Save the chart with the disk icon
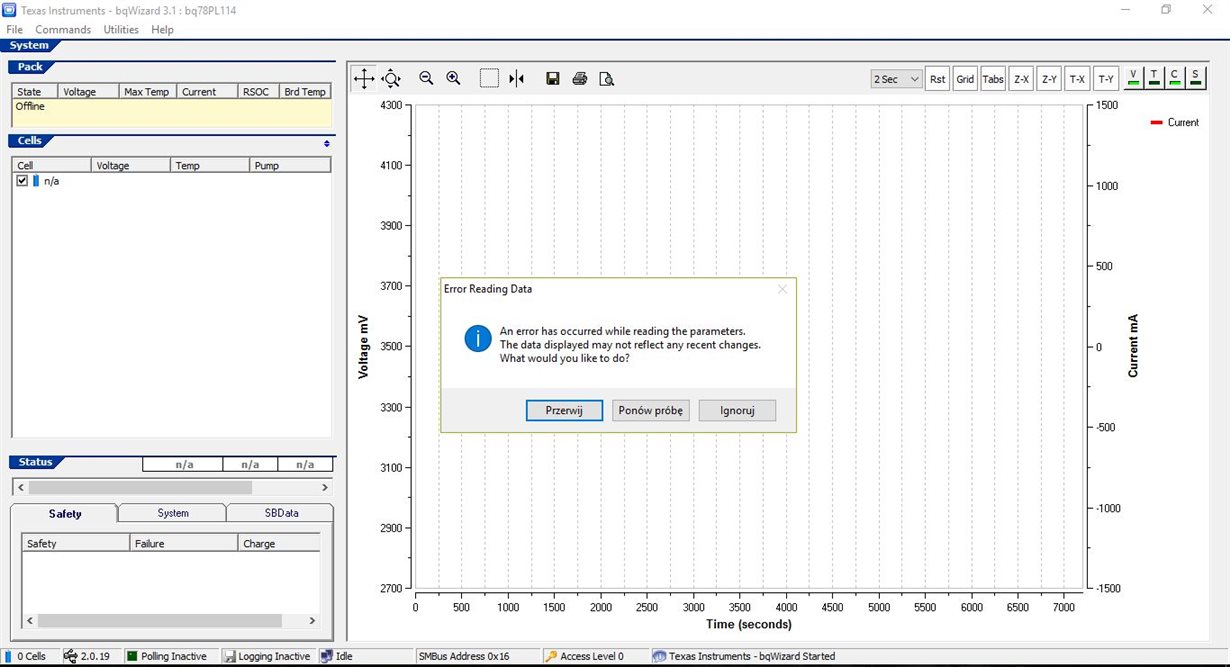The image size is (1230, 667). coord(552,79)
